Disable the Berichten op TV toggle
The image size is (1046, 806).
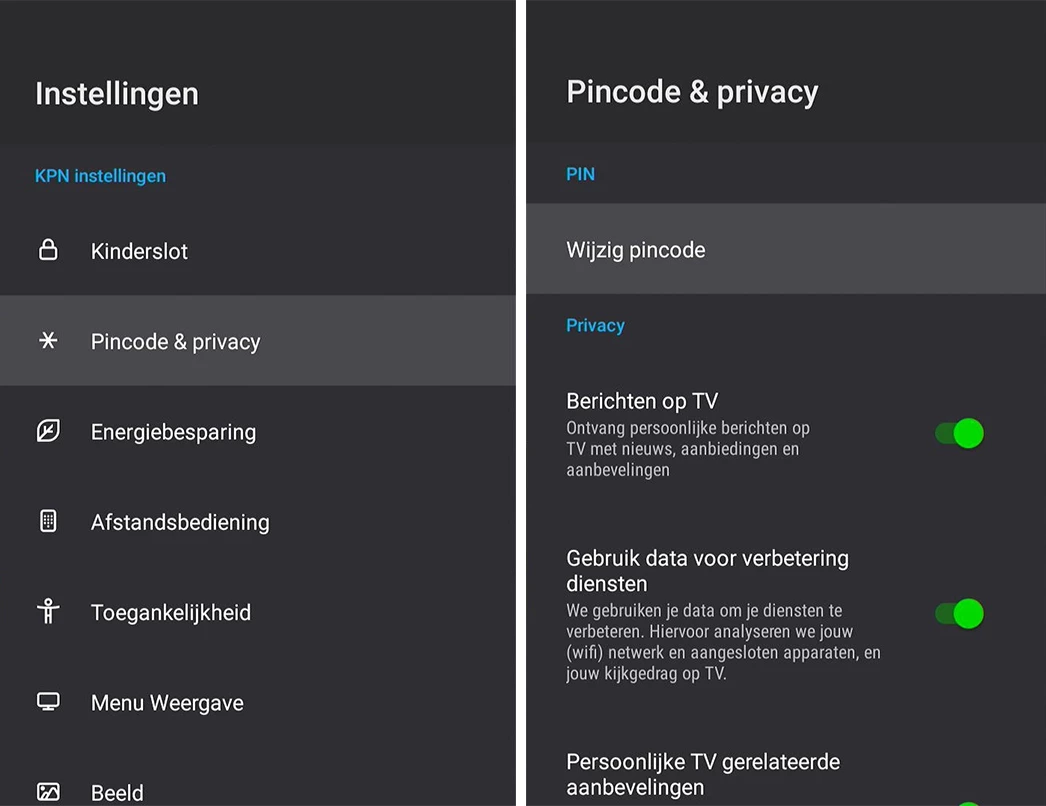(959, 433)
